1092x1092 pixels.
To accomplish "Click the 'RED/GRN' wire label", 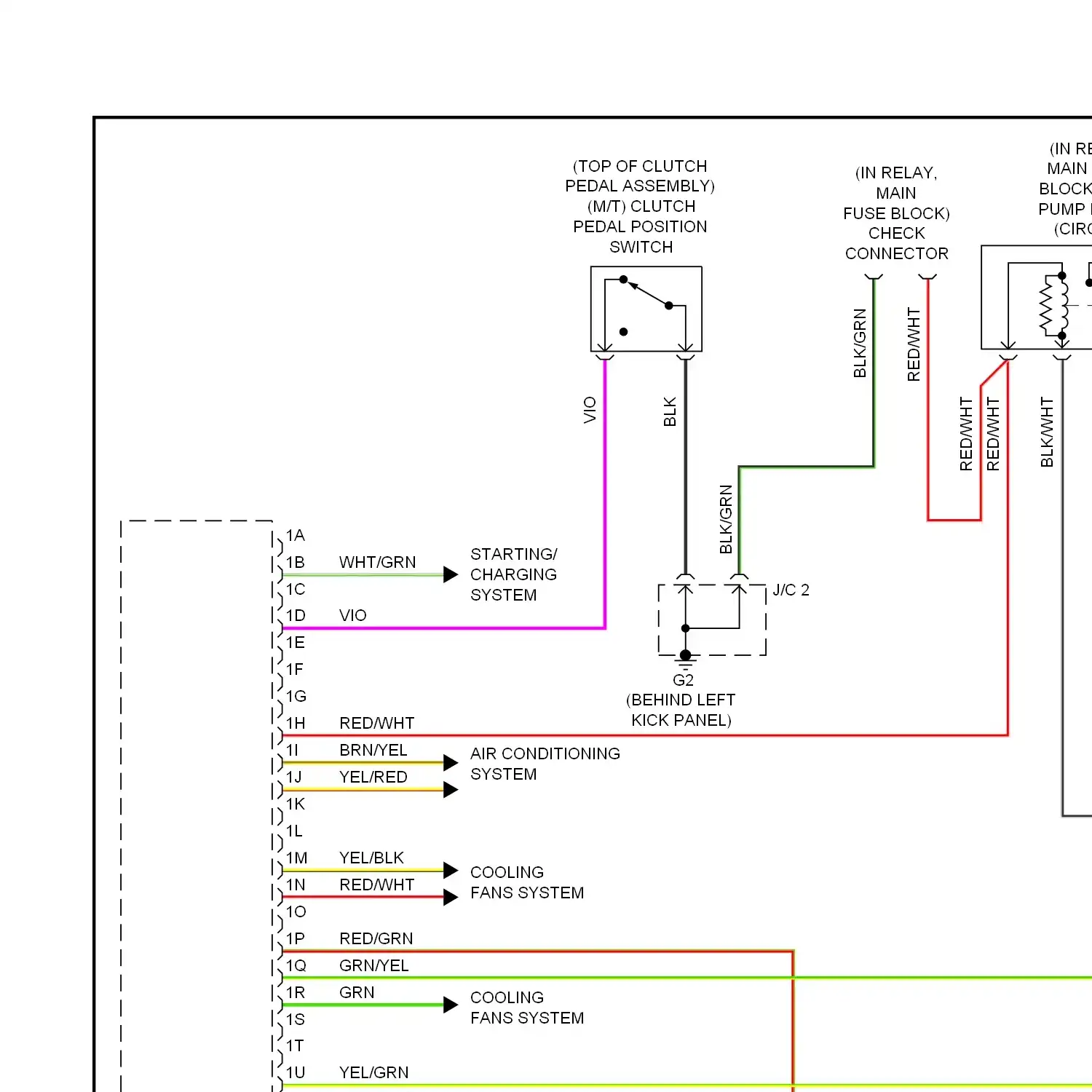I will pyautogui.click(x=376, y=938).
